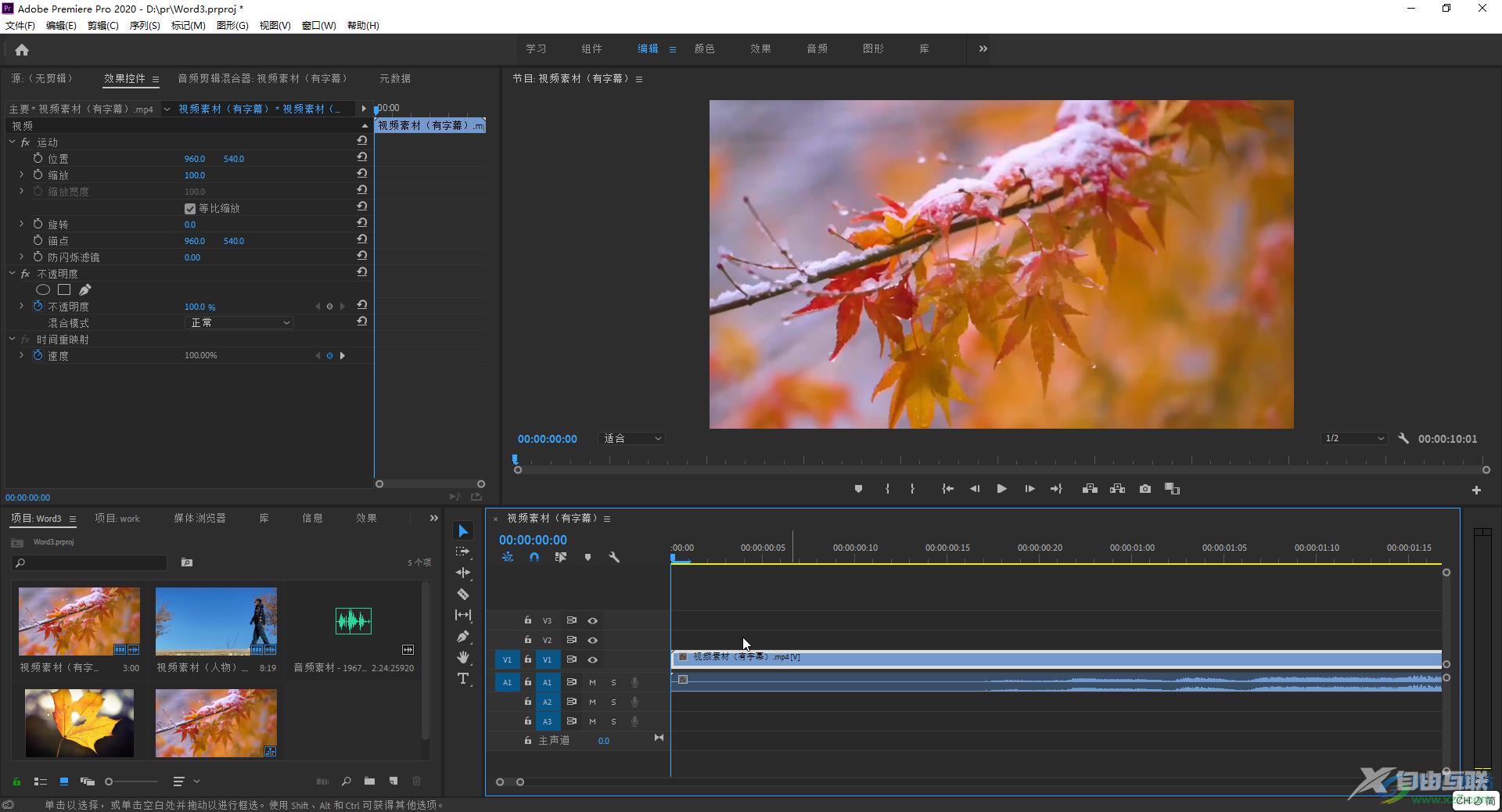Expand project panel tabs overflow
The height and width of the screenshot is (812, 1502).
click(x=434, y=518)
